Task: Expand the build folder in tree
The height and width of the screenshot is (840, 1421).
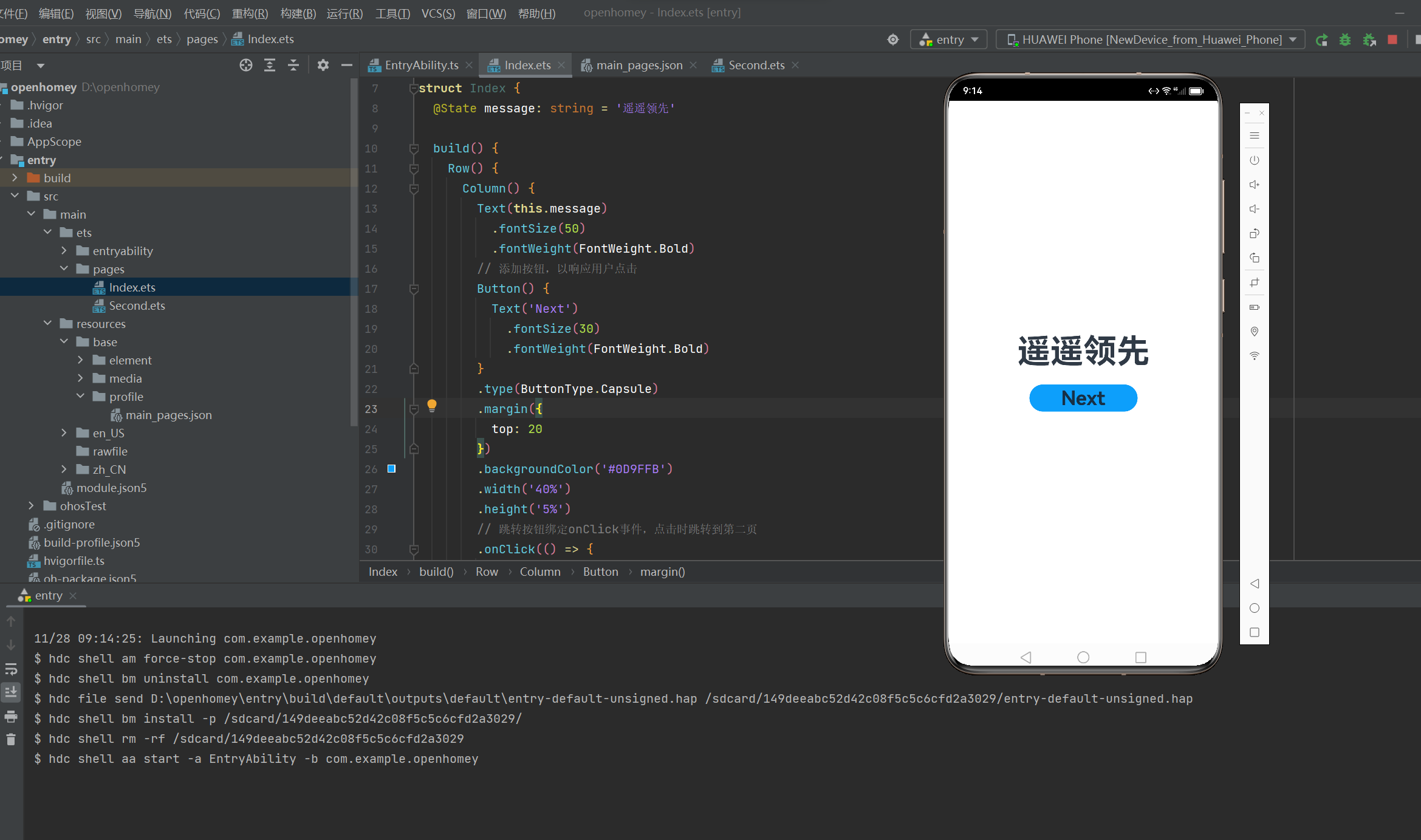Action: (x=15, y=178)
